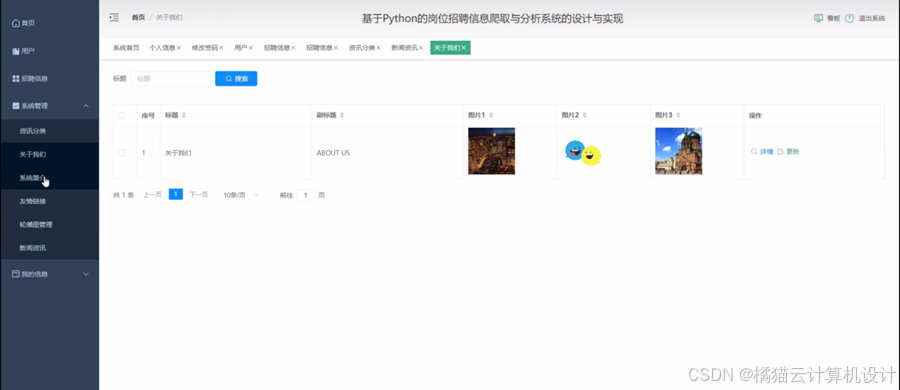Open the chat emoji thumbnail under 图片2

[x=583, y=152]
